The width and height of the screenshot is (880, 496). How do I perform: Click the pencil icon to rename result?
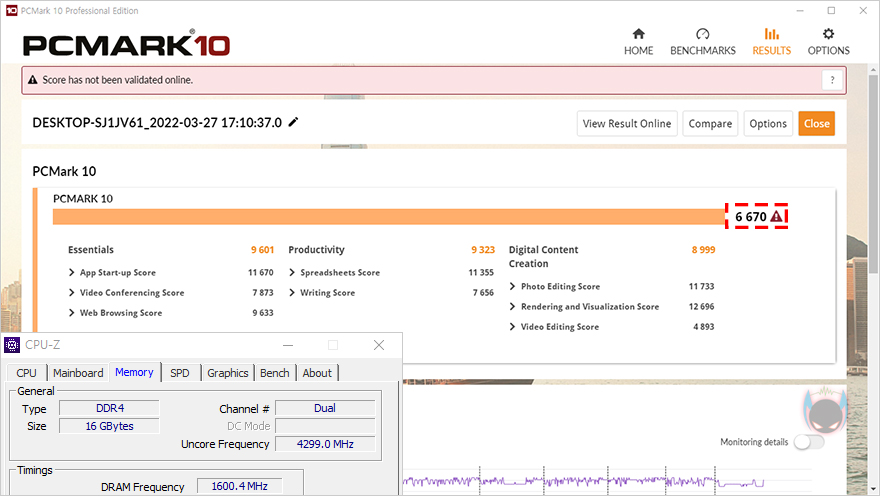pos(293,122)
